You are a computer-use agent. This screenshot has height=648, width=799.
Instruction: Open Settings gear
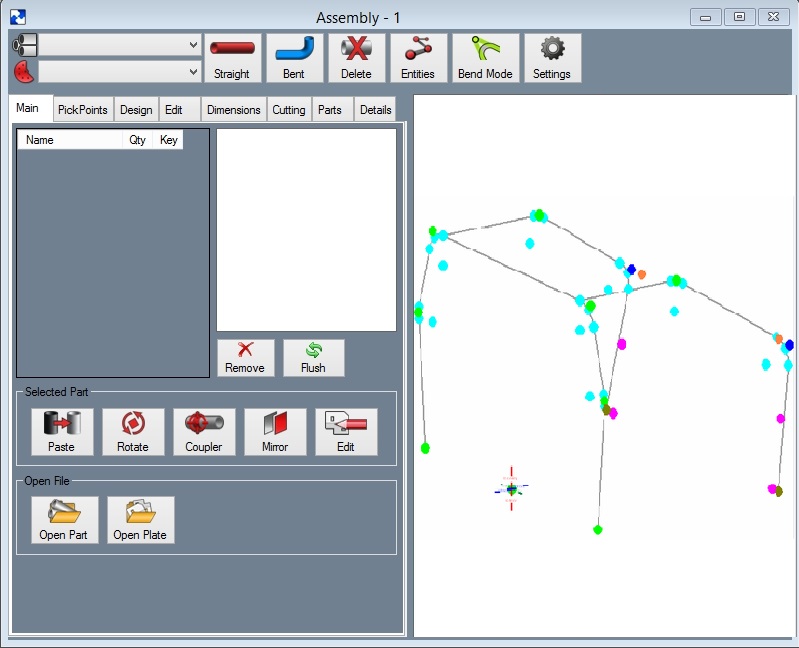pos(552,58)
